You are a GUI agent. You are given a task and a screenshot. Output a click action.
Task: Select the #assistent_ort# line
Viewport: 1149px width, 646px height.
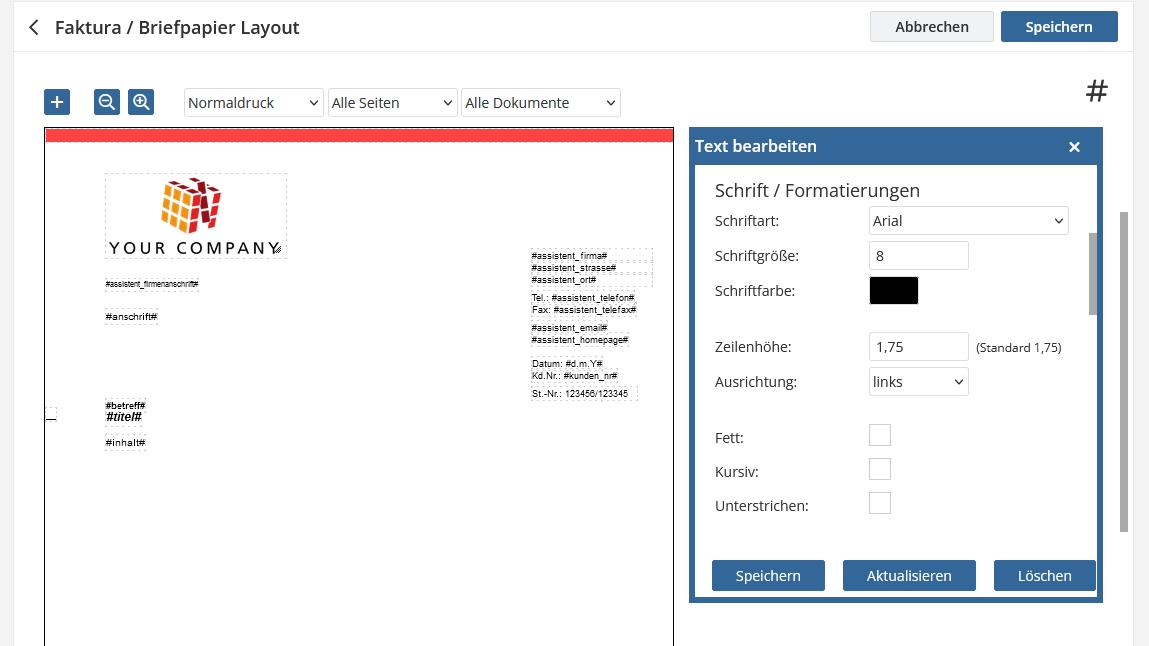coord(564,280)
